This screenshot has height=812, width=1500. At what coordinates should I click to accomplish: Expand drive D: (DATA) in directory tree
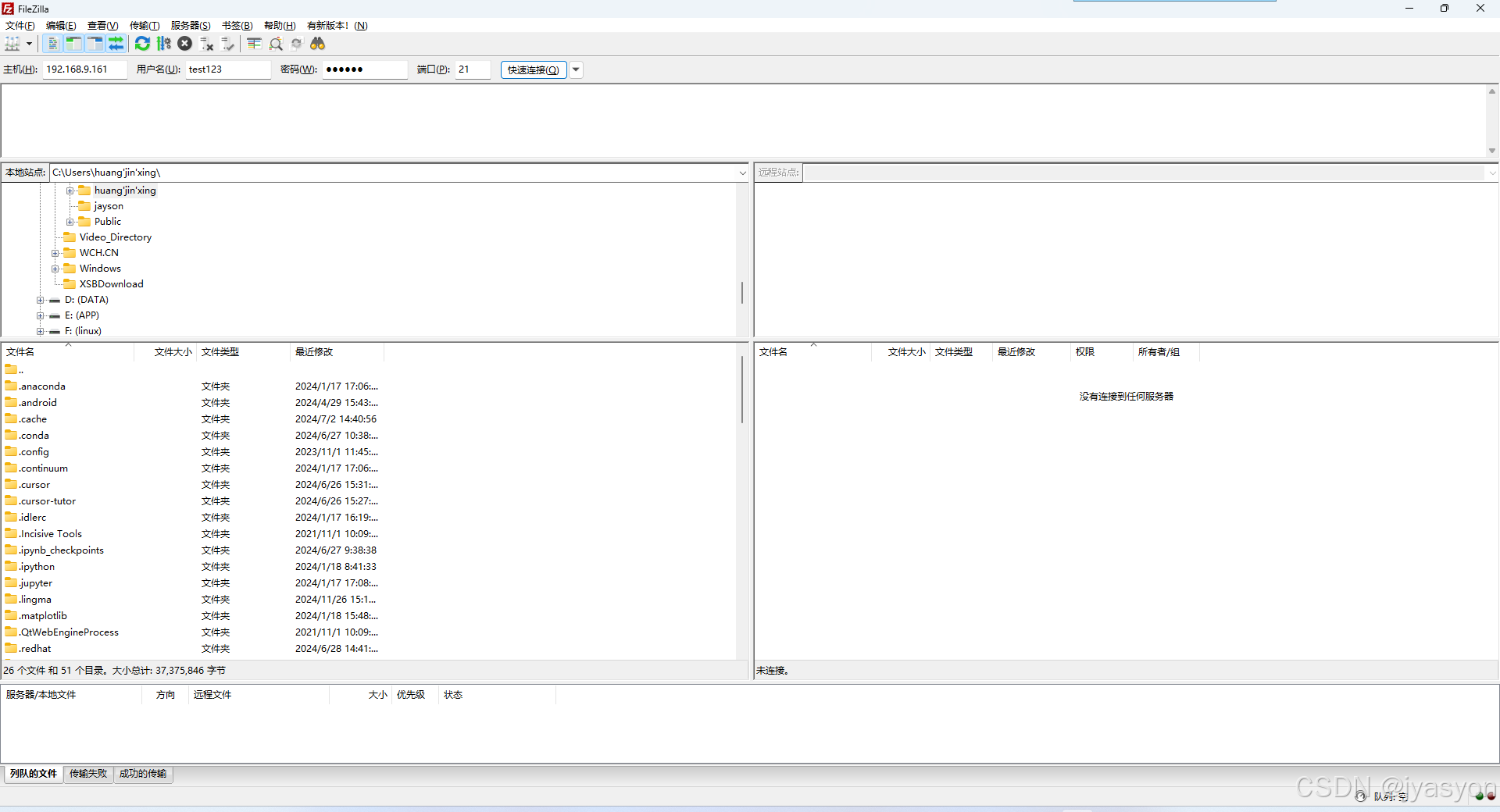point(40,300)
